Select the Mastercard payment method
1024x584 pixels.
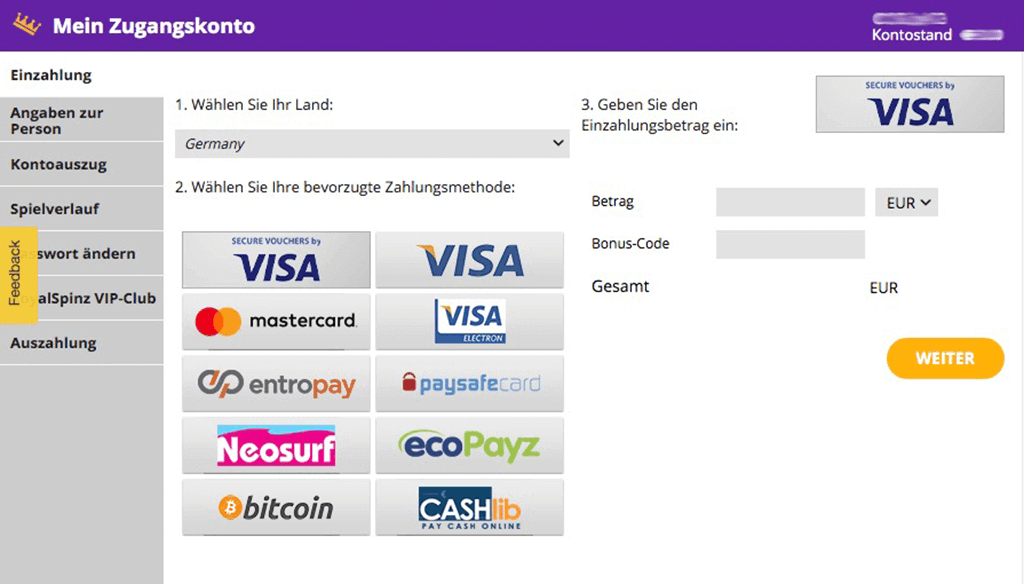tap(275, 322)
